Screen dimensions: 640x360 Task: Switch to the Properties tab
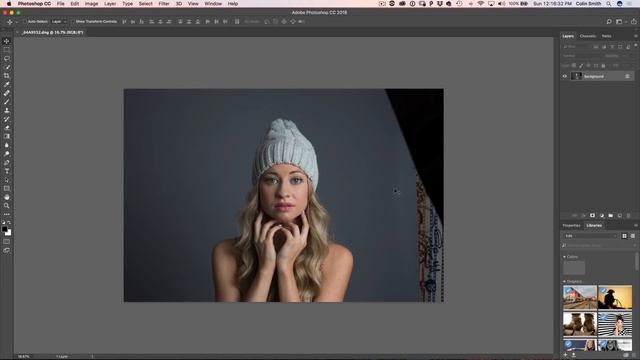point(571,225)
